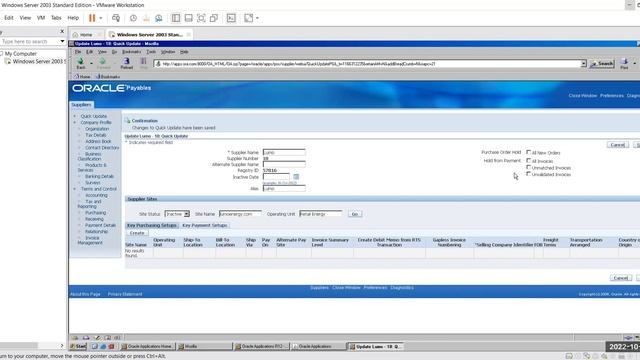Screen dimensions: 640x360
Task: Click the Mozilla Print icon
Action: tap(624, 63)
